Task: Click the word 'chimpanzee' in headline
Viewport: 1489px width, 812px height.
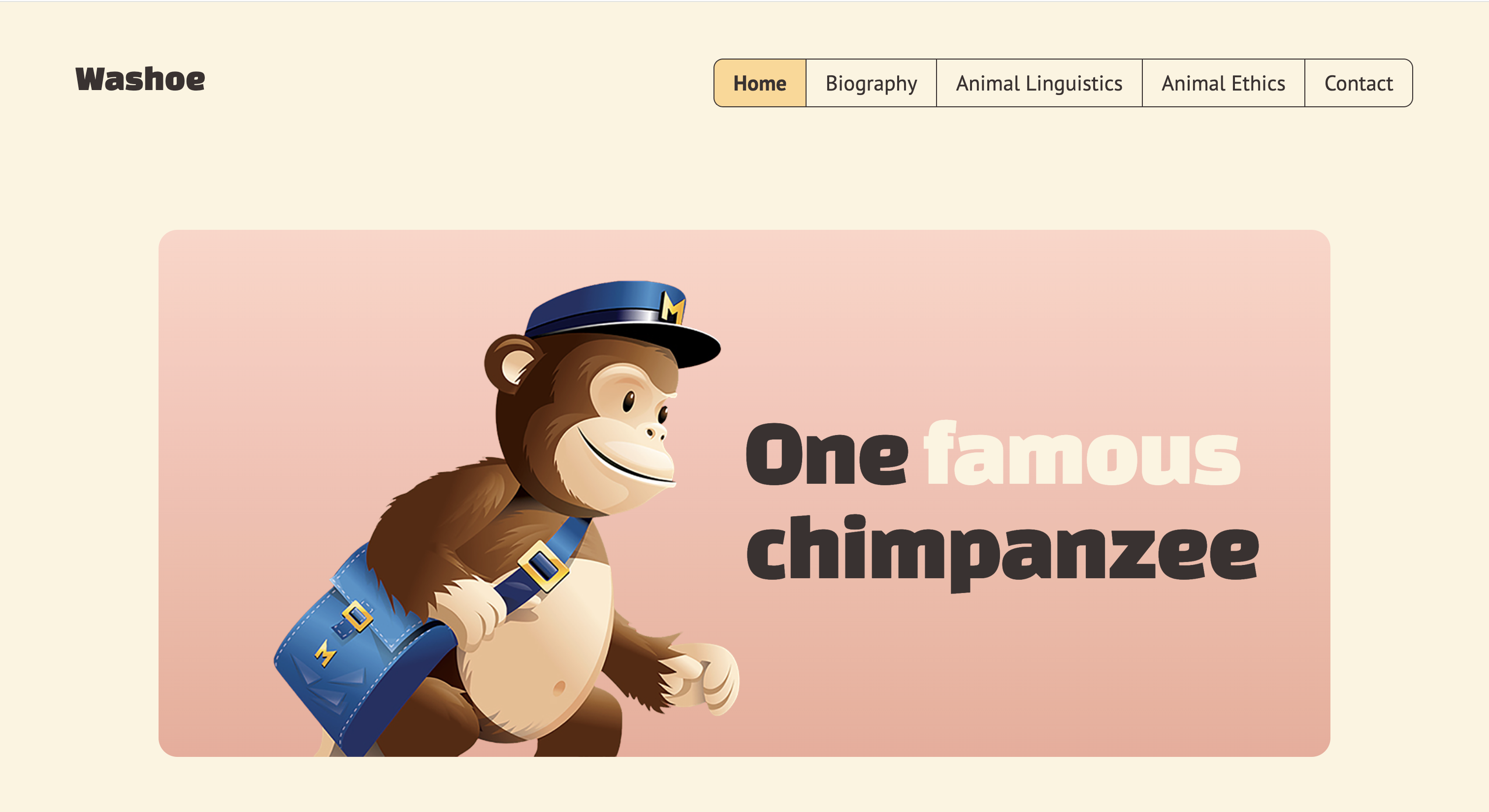Action: [x=1002, y=552]
